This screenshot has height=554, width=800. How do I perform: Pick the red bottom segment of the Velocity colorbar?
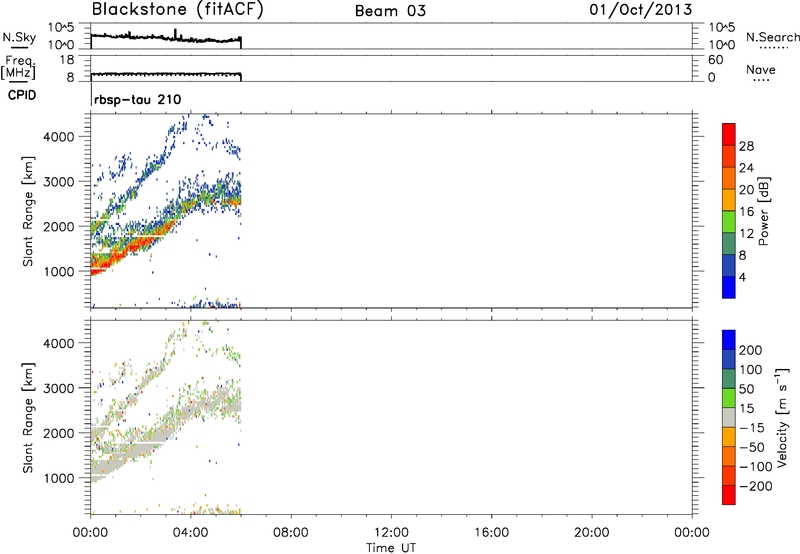point(729,495)
